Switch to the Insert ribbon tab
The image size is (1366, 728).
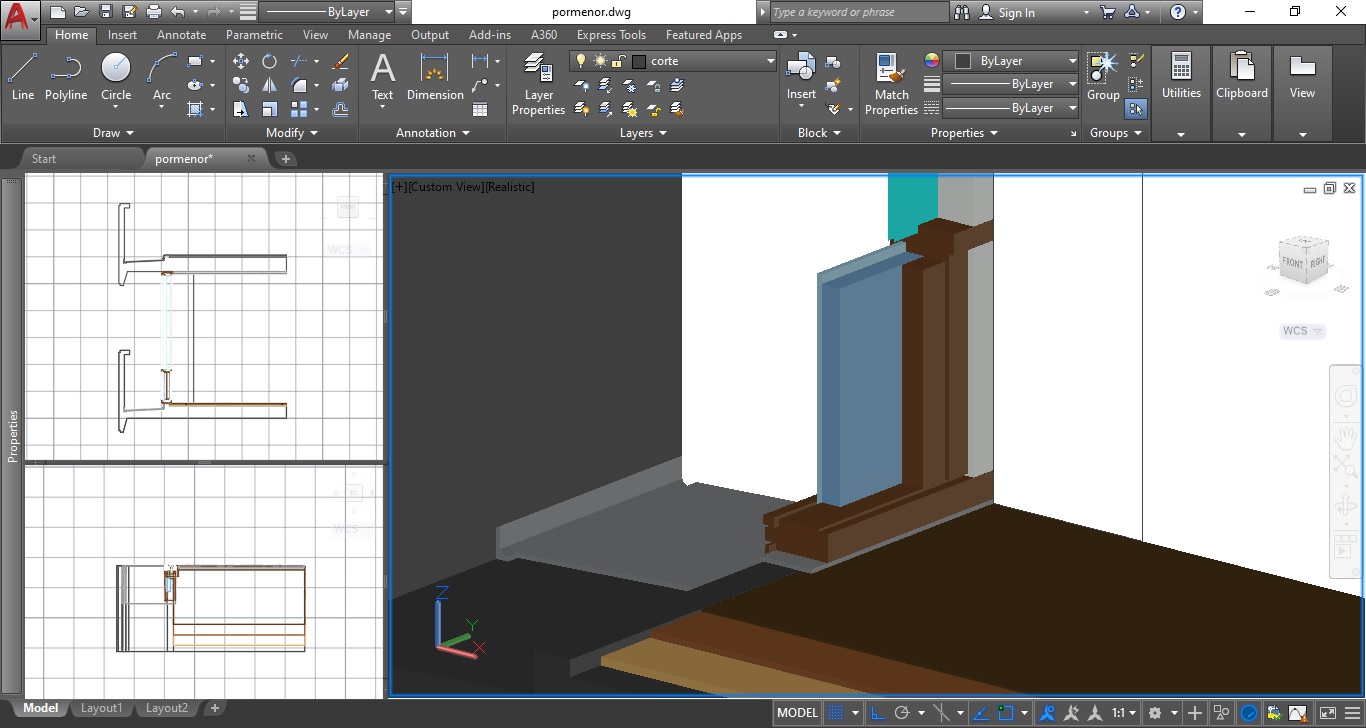pyautogui.click(x=122, y=35)
